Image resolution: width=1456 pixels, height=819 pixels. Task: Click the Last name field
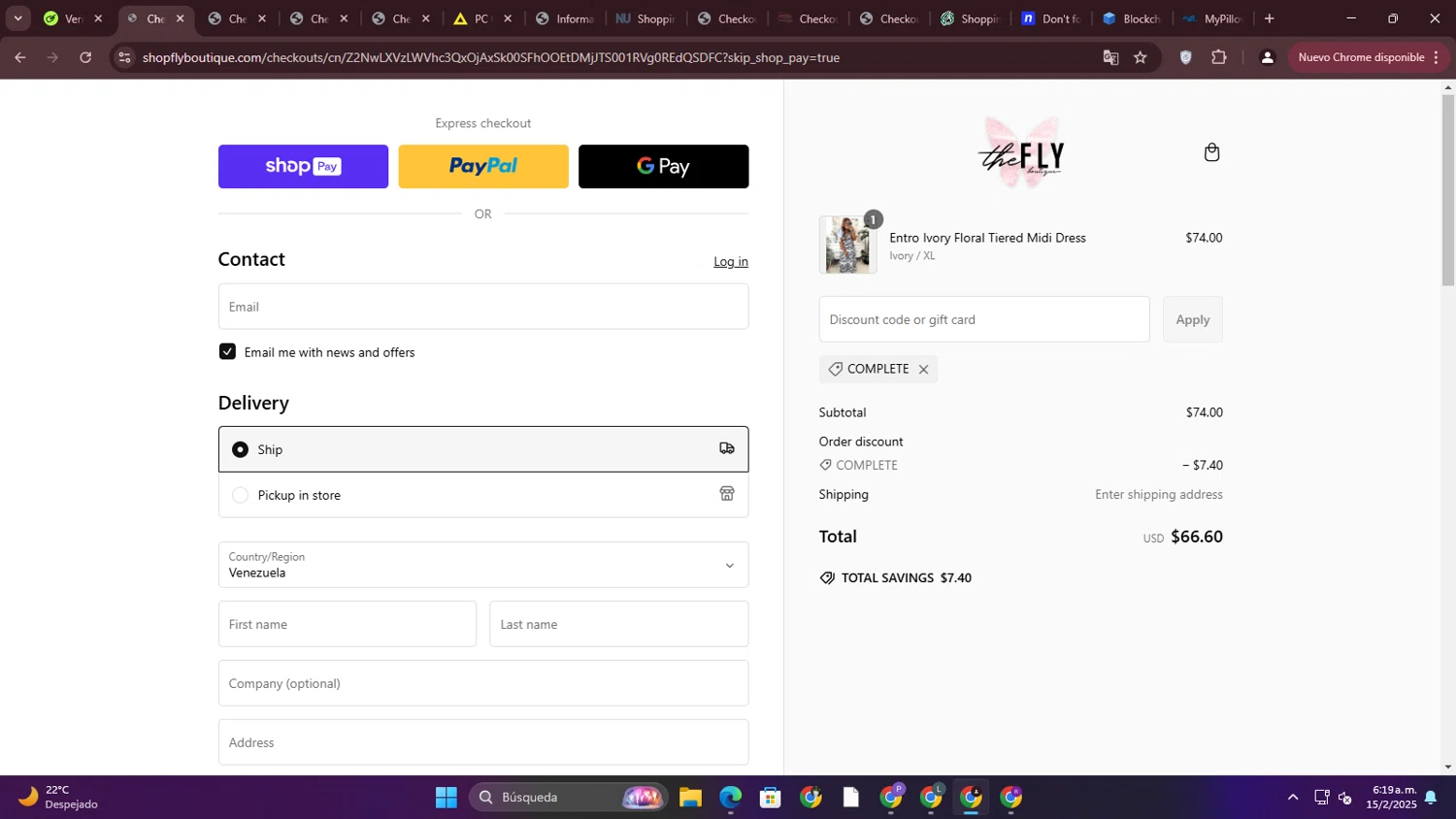[x=618, y=624]
